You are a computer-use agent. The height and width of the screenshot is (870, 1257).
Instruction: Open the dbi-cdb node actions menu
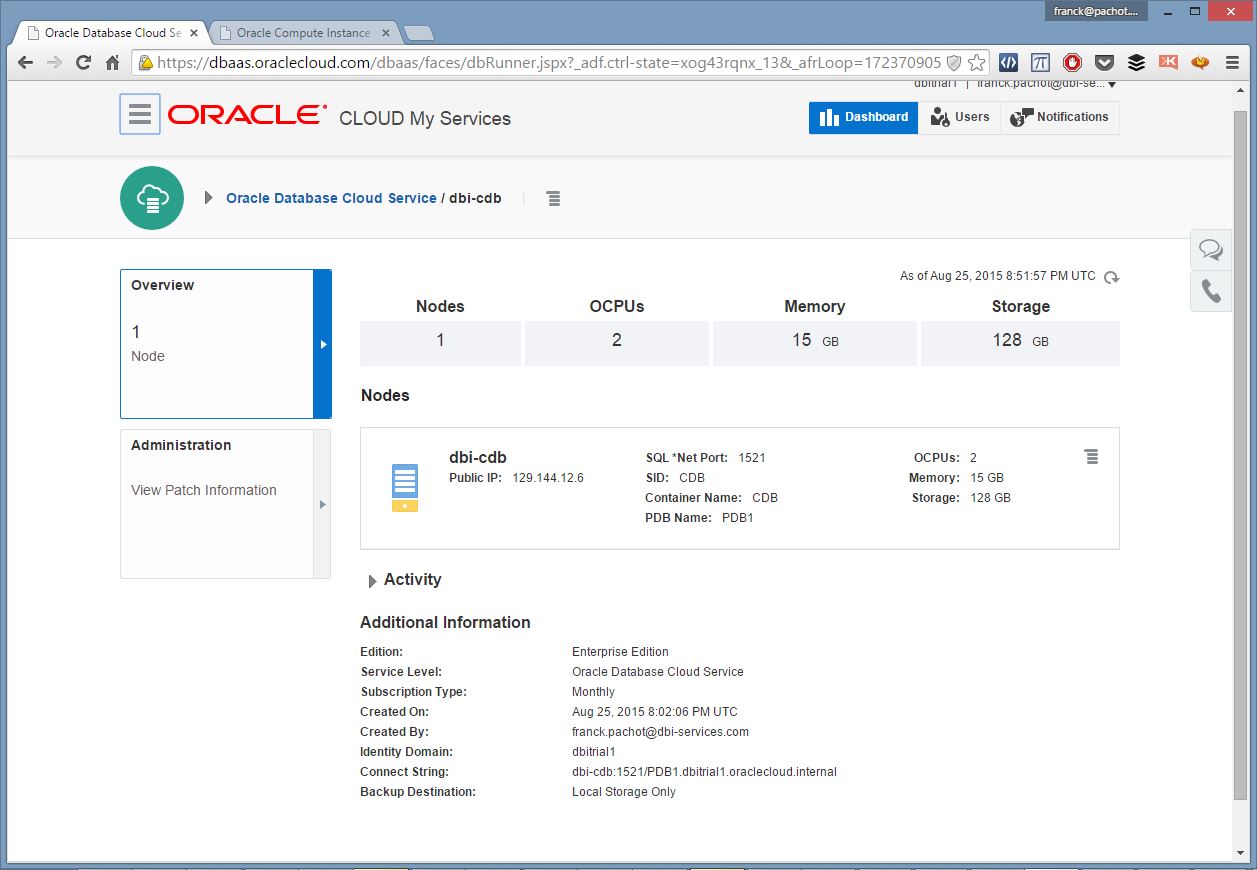1091,457
